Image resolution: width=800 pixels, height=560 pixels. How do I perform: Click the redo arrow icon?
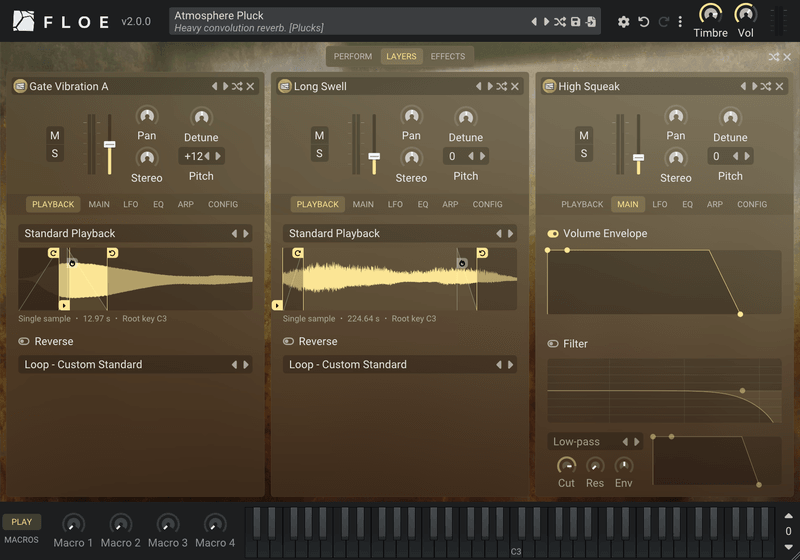tap(663, 22)
